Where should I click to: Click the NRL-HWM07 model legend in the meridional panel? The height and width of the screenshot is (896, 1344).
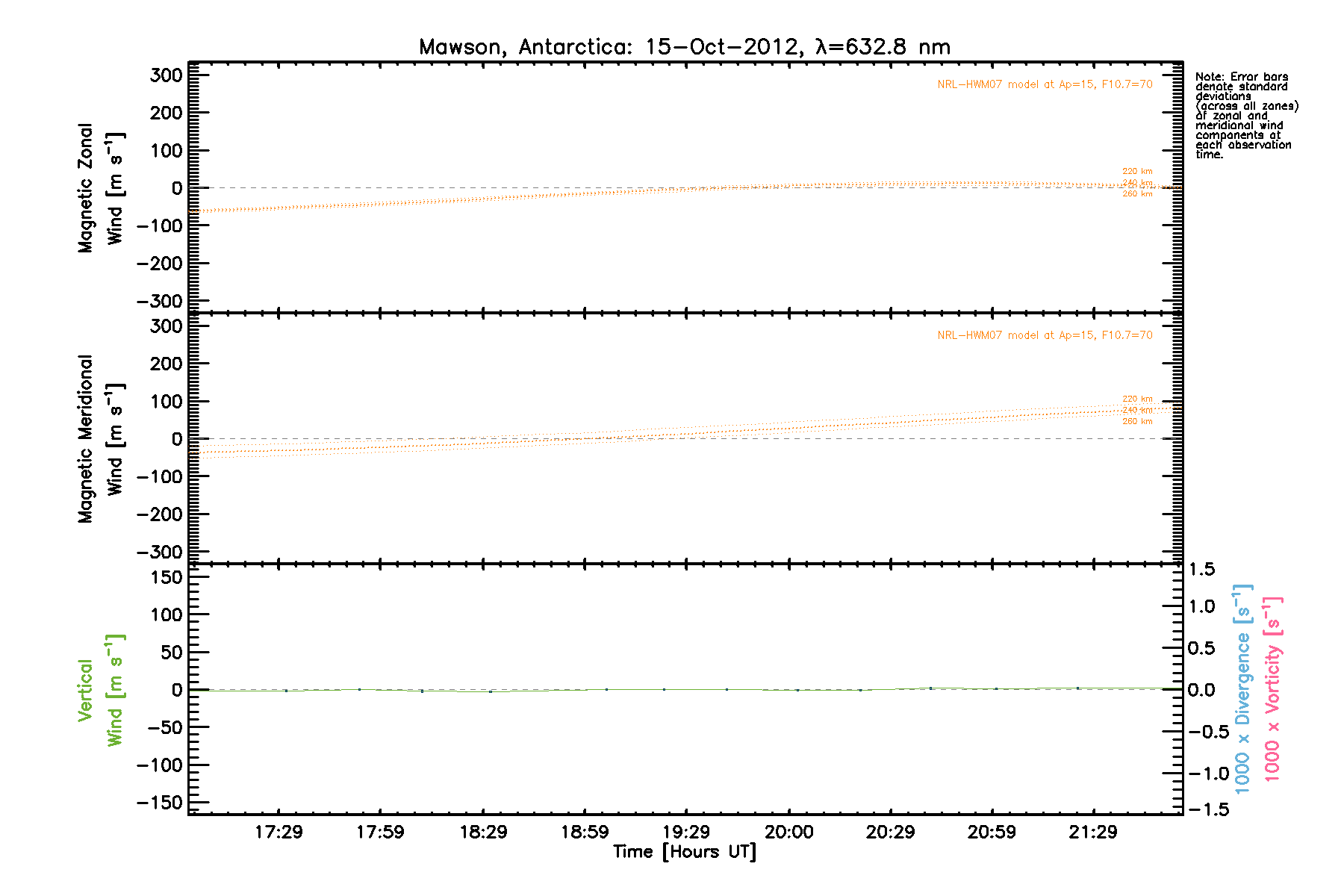pos(1045,335)
